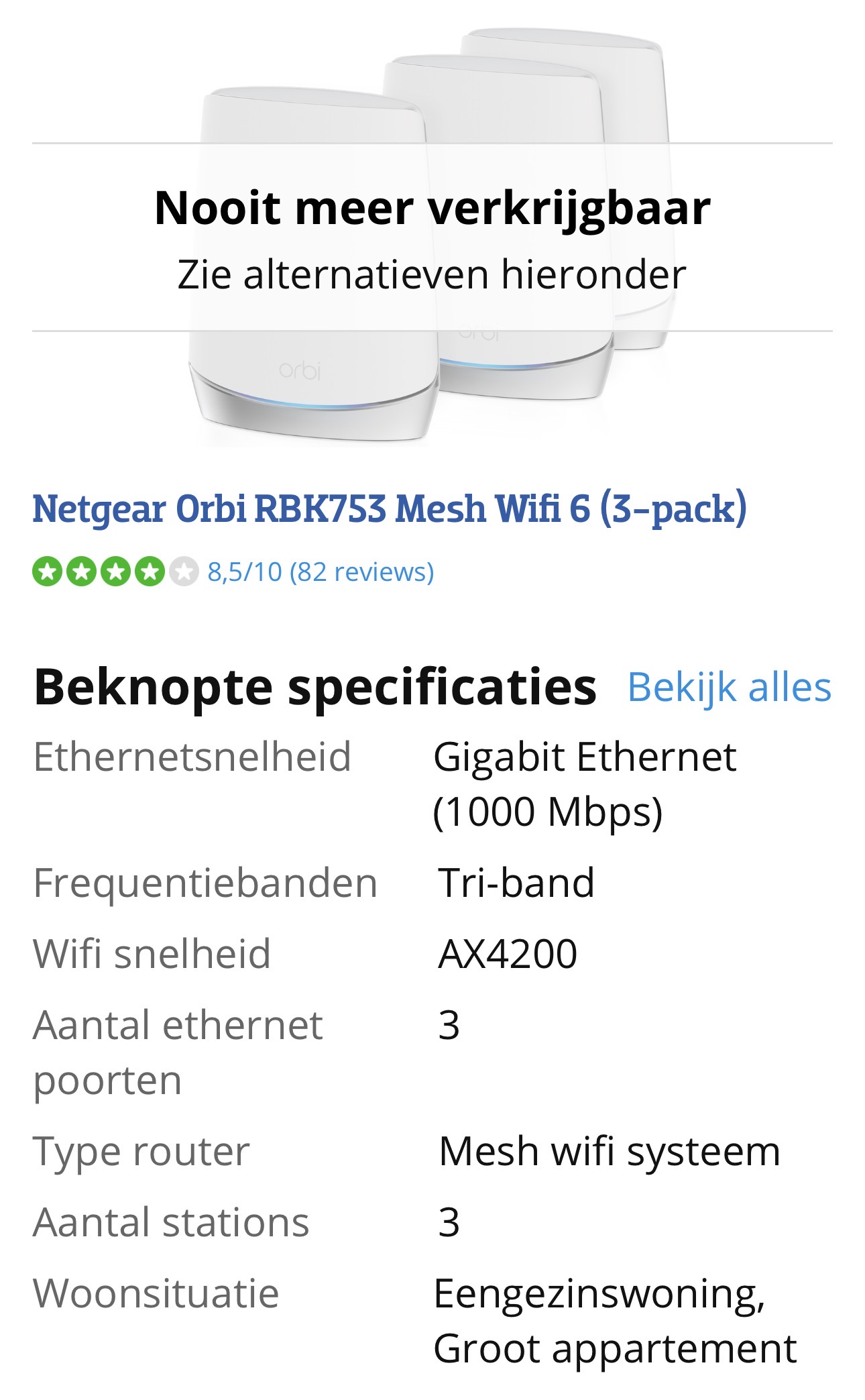Click the Woonsituatie specification label

pyautogui.click(x=156, y=1293)
